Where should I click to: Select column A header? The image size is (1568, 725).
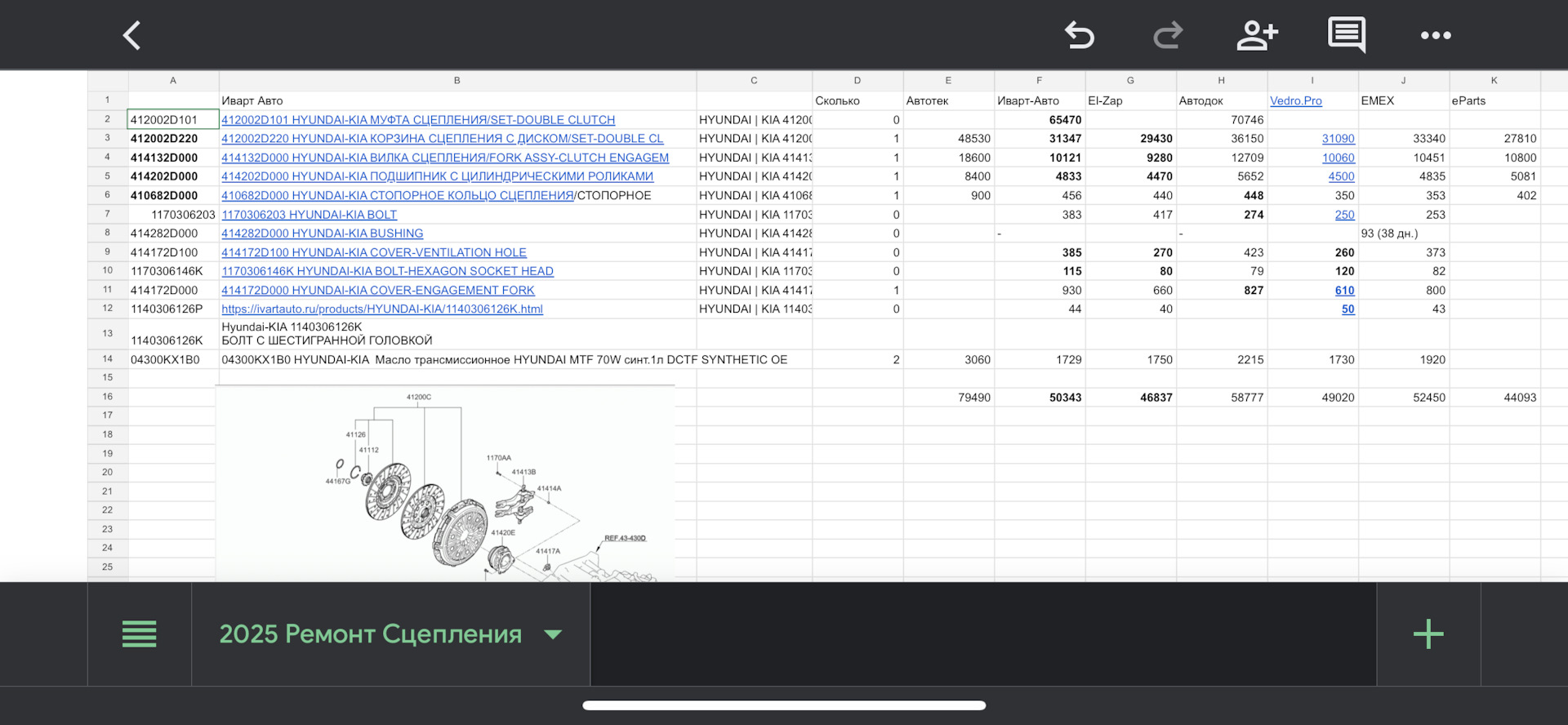173,81
